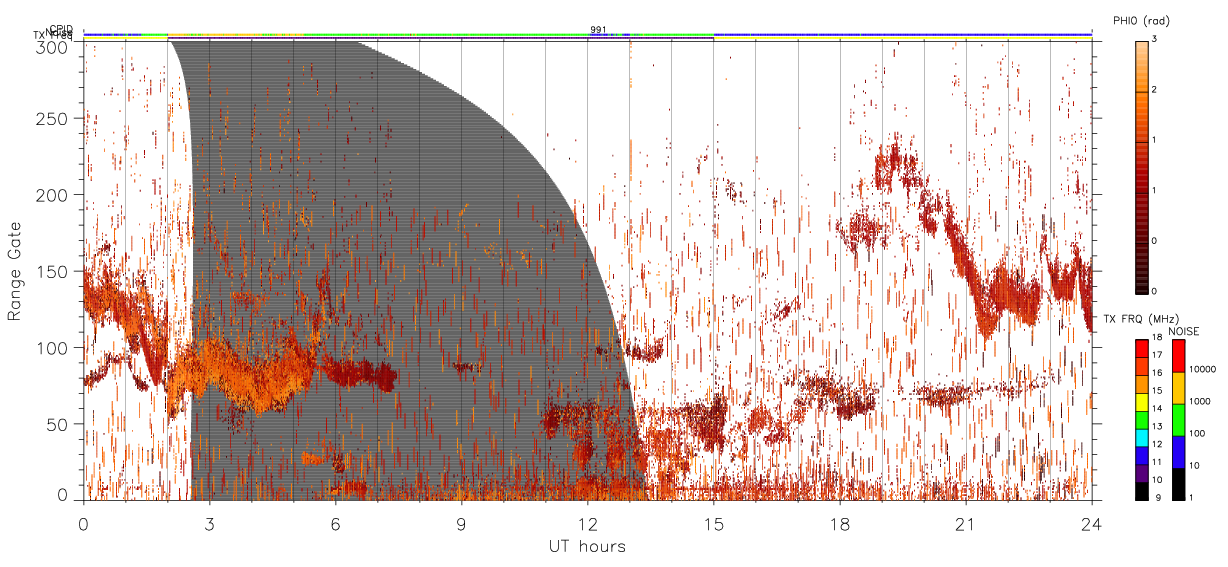Click the NOISE legend title
1228x567 pixels.
click(1183, 331)
